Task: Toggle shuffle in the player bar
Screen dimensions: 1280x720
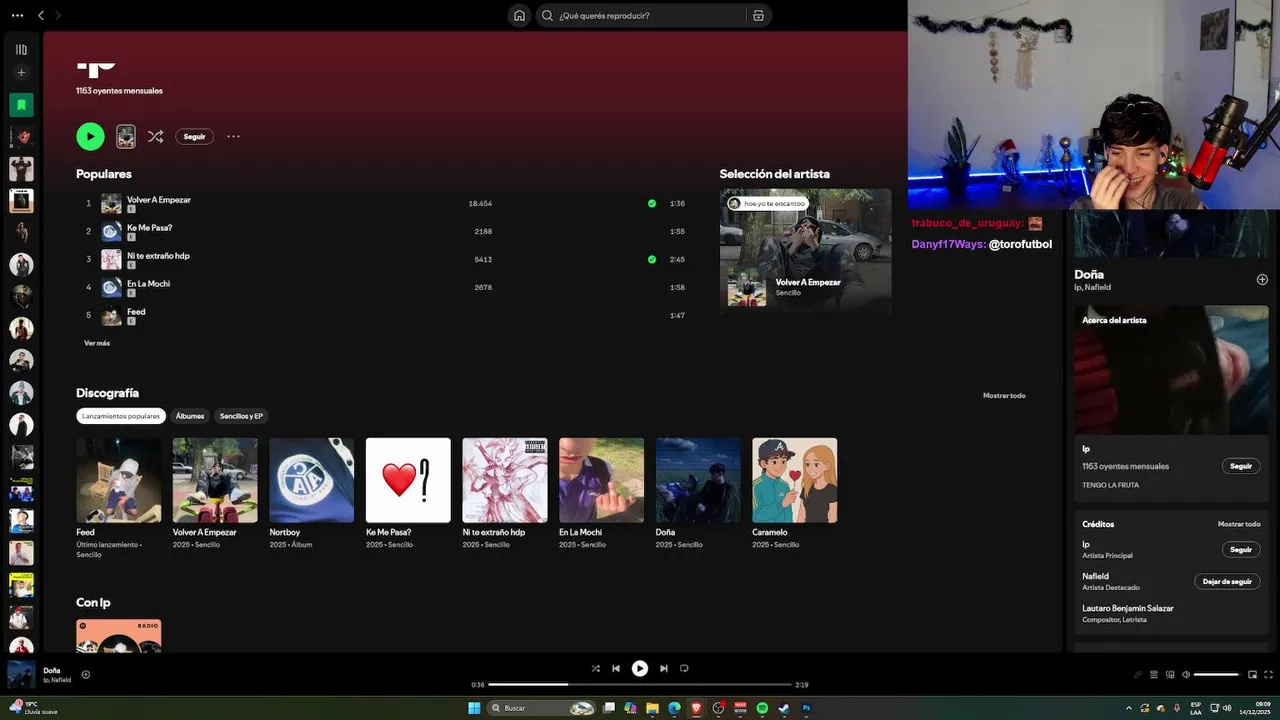Action: [x=596, y=668]
